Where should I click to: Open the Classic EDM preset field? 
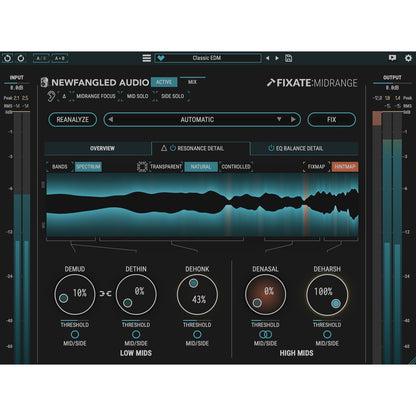(x=208, y=58)
